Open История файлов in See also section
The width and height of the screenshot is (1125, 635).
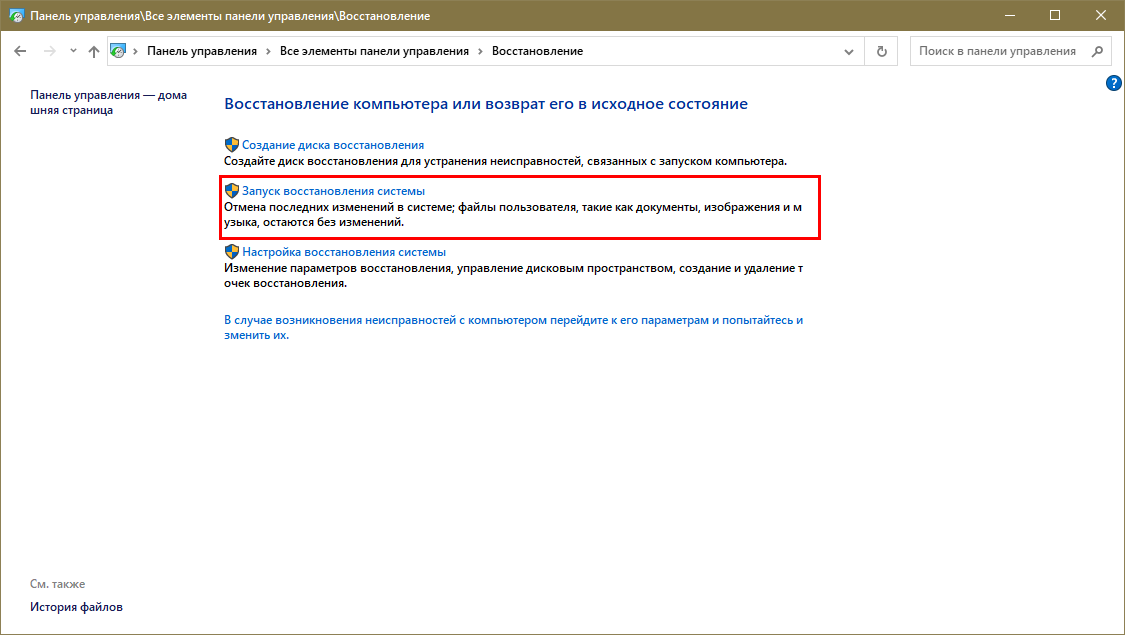(76, 607)
